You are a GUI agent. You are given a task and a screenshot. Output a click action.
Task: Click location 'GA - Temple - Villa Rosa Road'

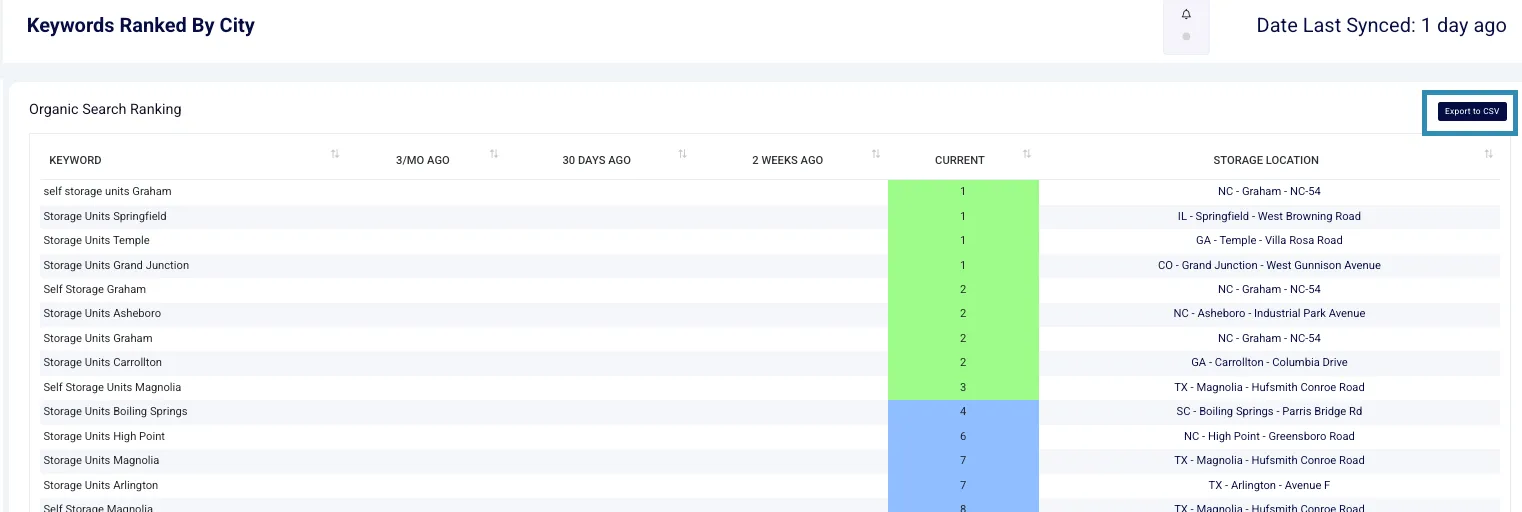point(1269,240)
